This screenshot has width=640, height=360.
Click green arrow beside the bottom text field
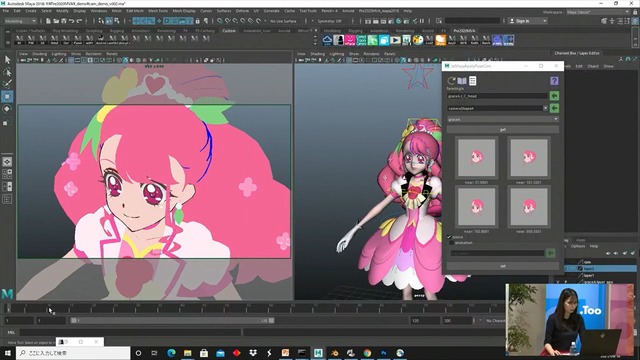(x=551, y=253)
